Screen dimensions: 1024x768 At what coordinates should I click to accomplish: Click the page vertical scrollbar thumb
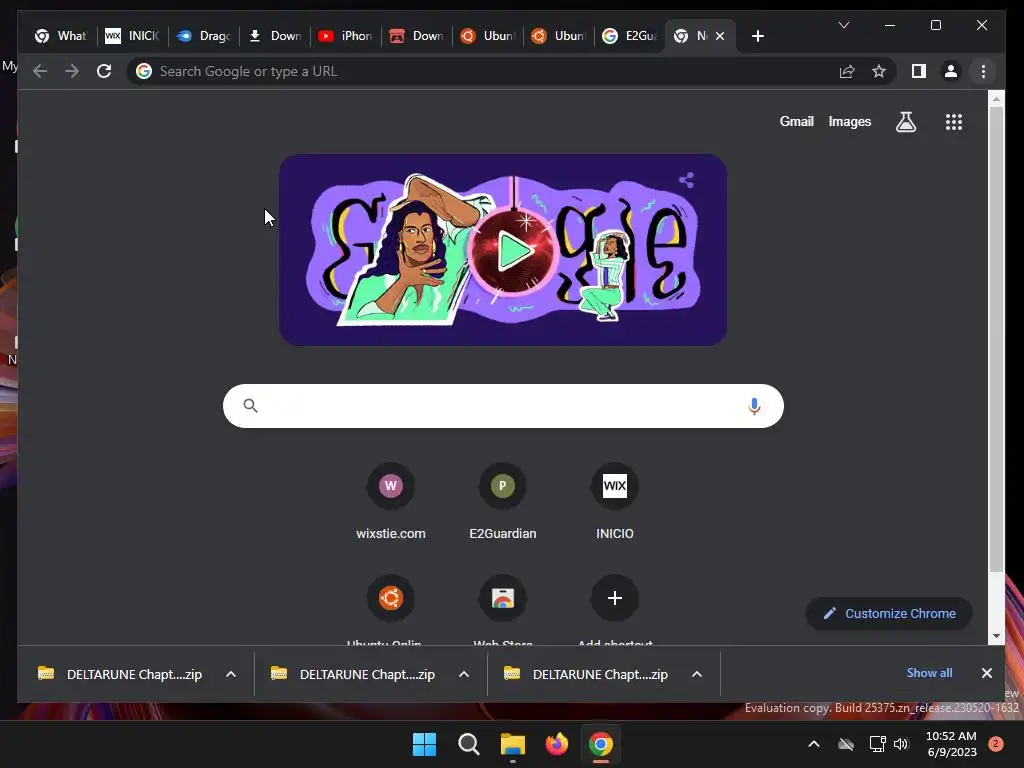point(996,340)
